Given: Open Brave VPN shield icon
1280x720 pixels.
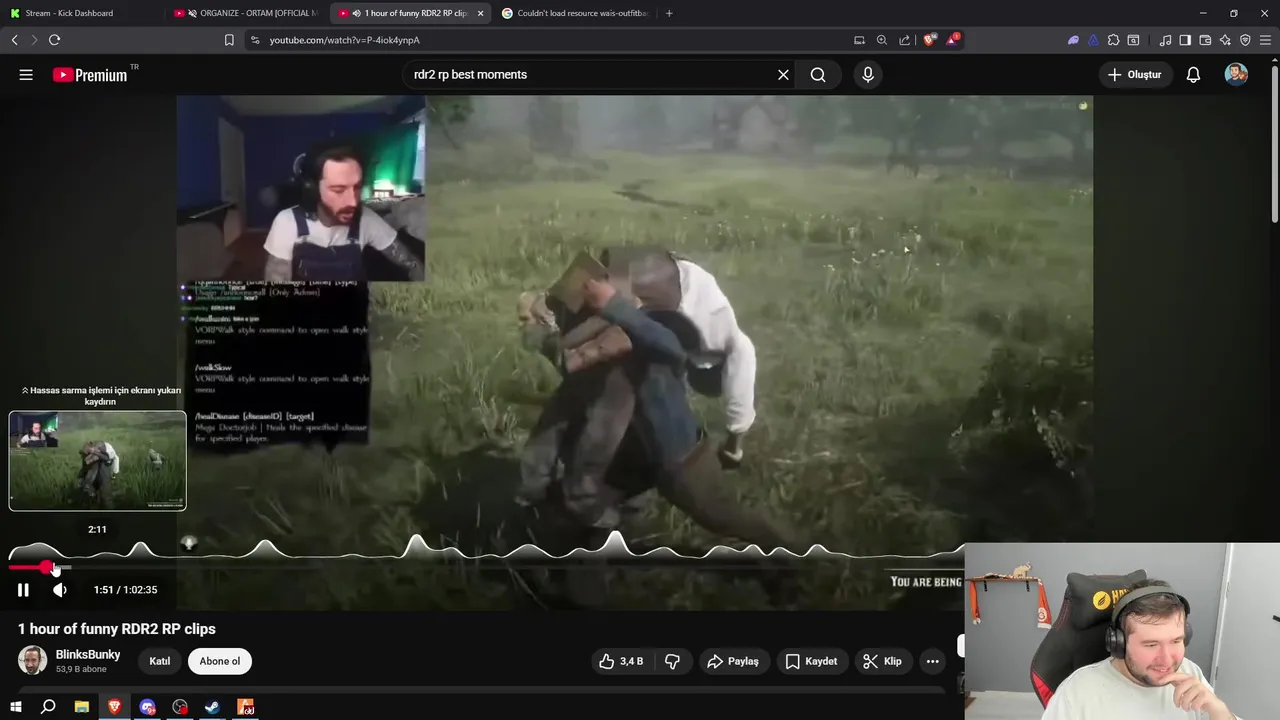Looking at the screenshot, I should click(x=1245, y=40).
